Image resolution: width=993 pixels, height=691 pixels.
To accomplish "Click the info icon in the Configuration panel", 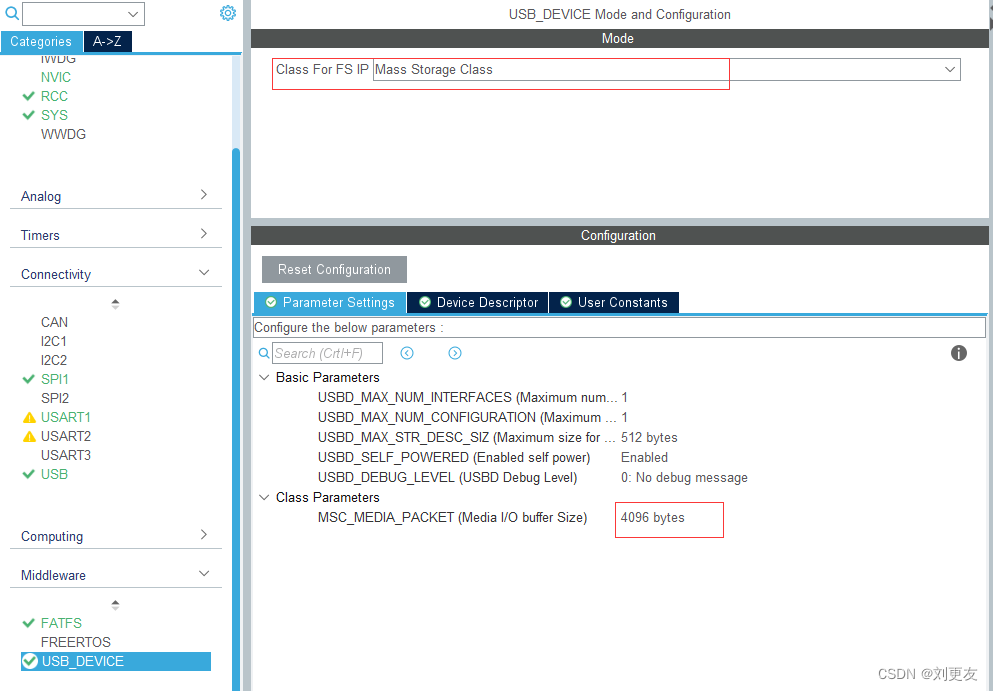I will coord(958,353).
